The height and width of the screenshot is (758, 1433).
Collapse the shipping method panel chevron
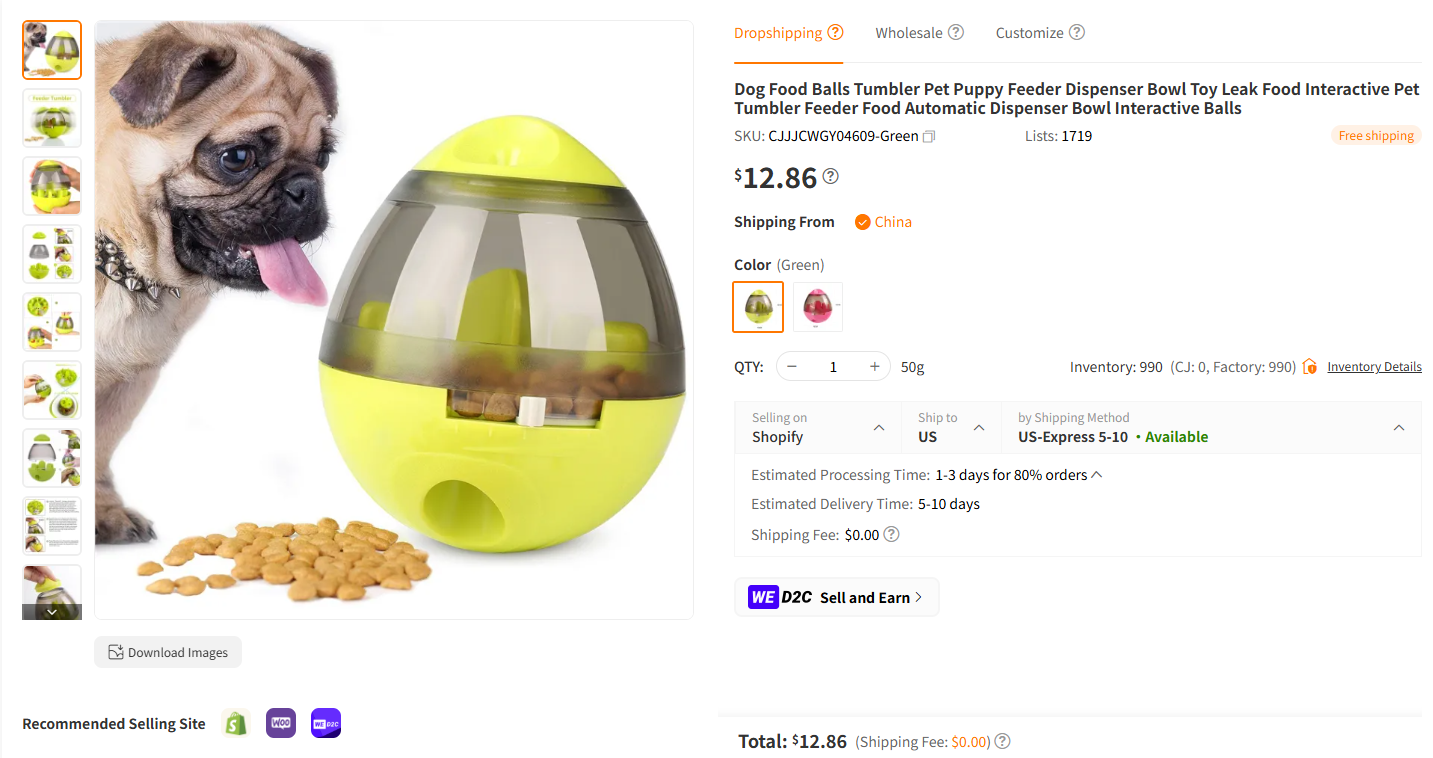pyautogui.click(x=1398, y=425)
